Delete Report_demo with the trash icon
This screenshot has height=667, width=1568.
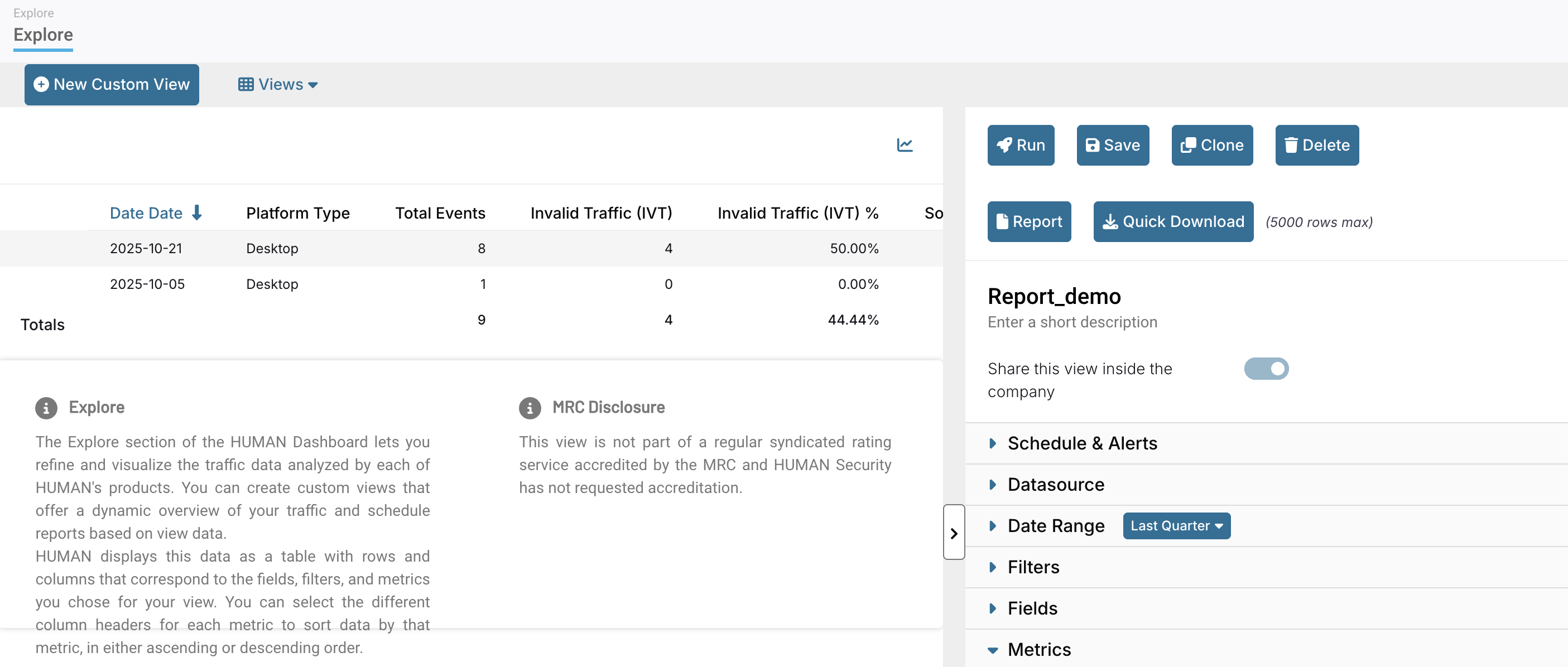(x=1316, y=145)
